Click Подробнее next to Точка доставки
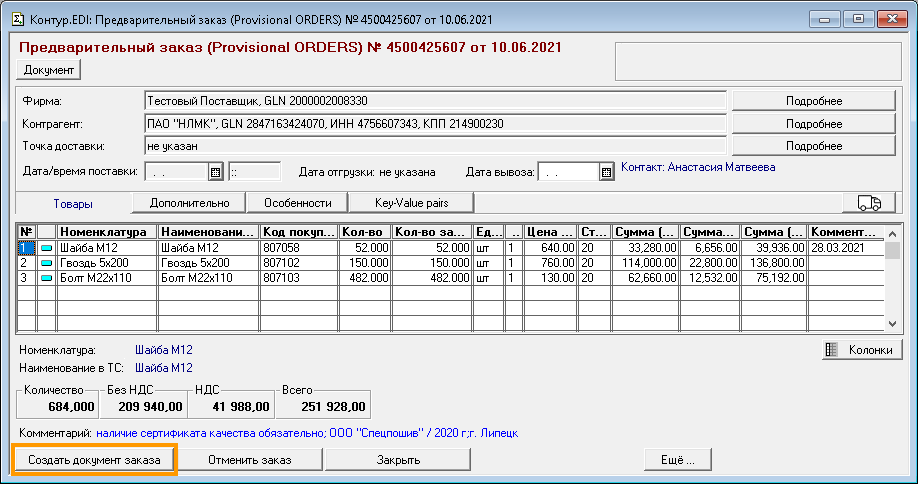Image resolution: width=918 pixels, height=484 pixels. (814, 146)
